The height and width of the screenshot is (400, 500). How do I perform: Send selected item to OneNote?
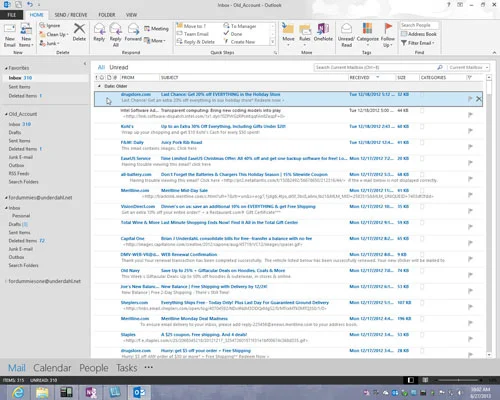click(x=323, y=32)
